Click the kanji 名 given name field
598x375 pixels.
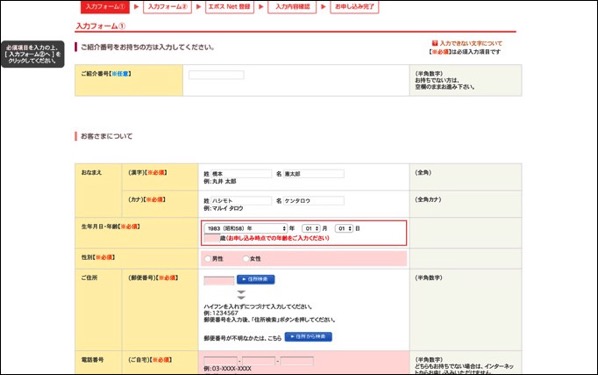(x=313, y=174)
